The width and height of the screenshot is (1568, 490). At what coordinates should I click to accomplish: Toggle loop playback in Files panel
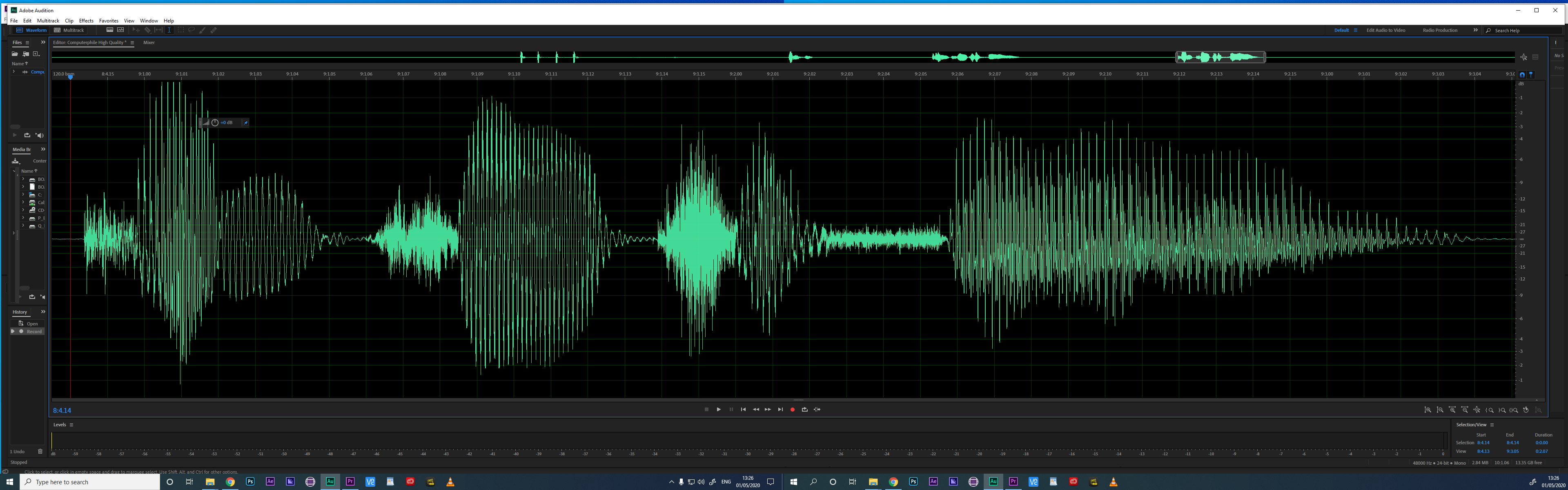(27, 135)
